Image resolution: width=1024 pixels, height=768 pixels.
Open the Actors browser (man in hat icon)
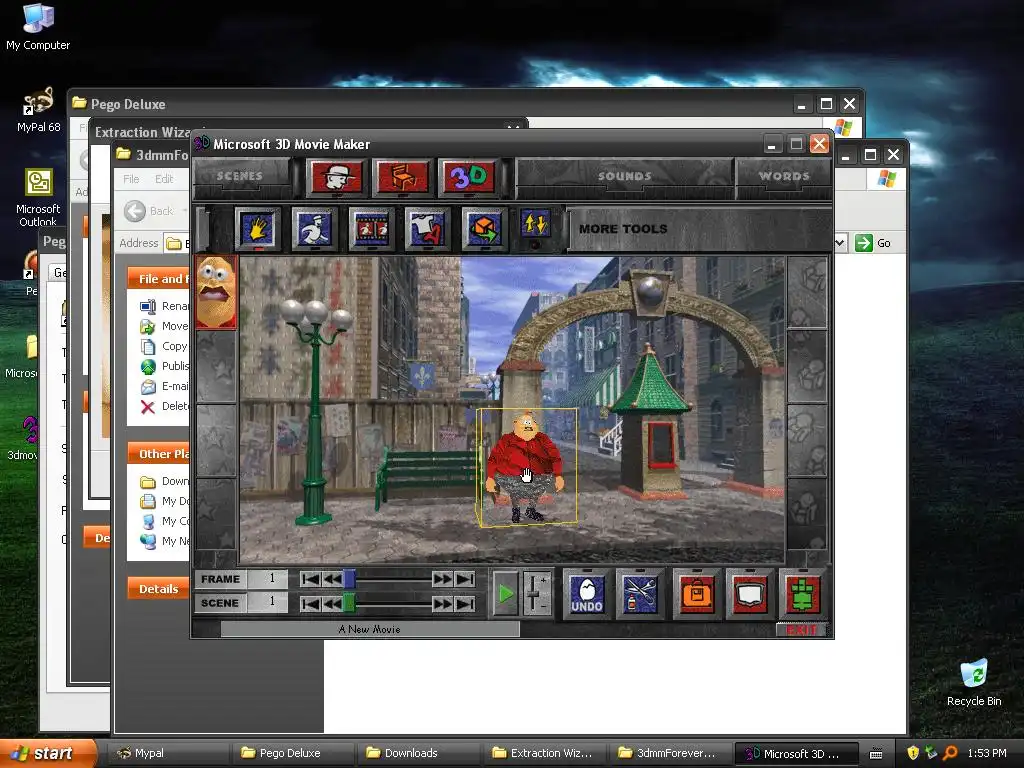point(337,177)
